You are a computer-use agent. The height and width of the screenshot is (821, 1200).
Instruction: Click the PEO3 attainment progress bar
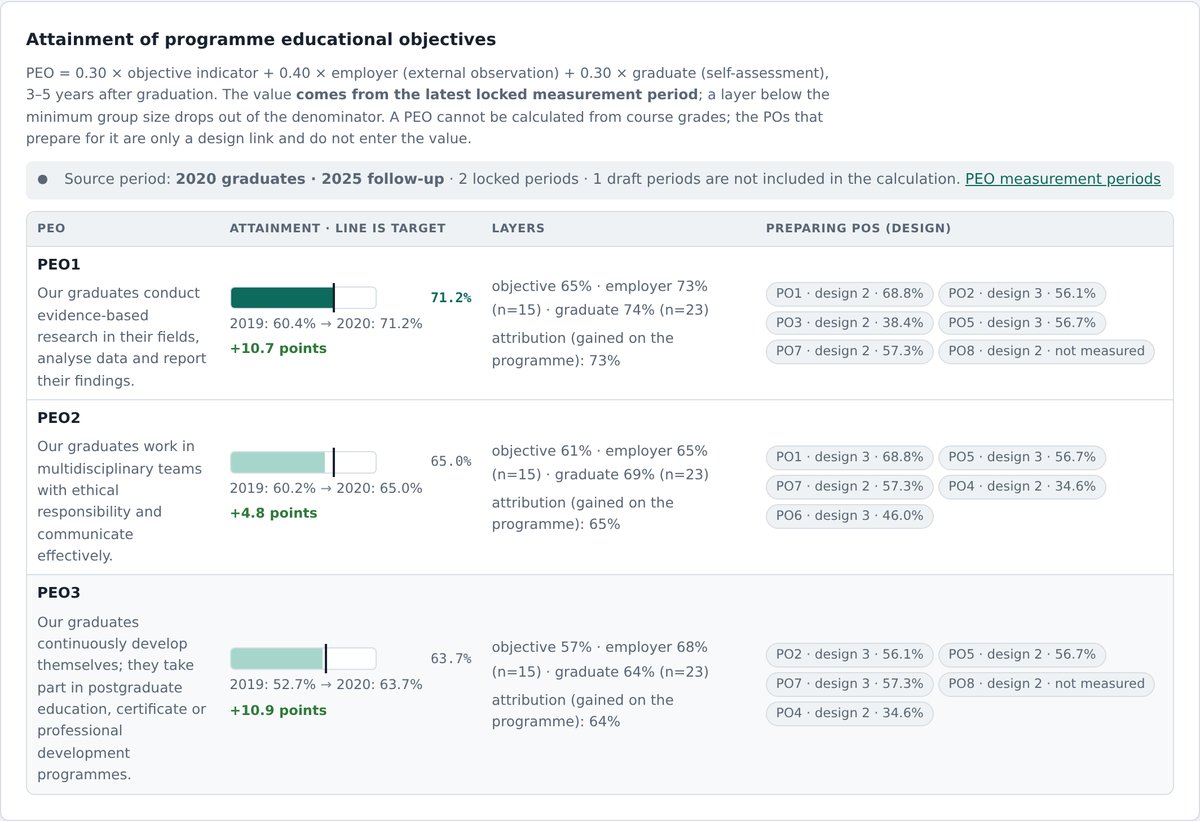304,658
